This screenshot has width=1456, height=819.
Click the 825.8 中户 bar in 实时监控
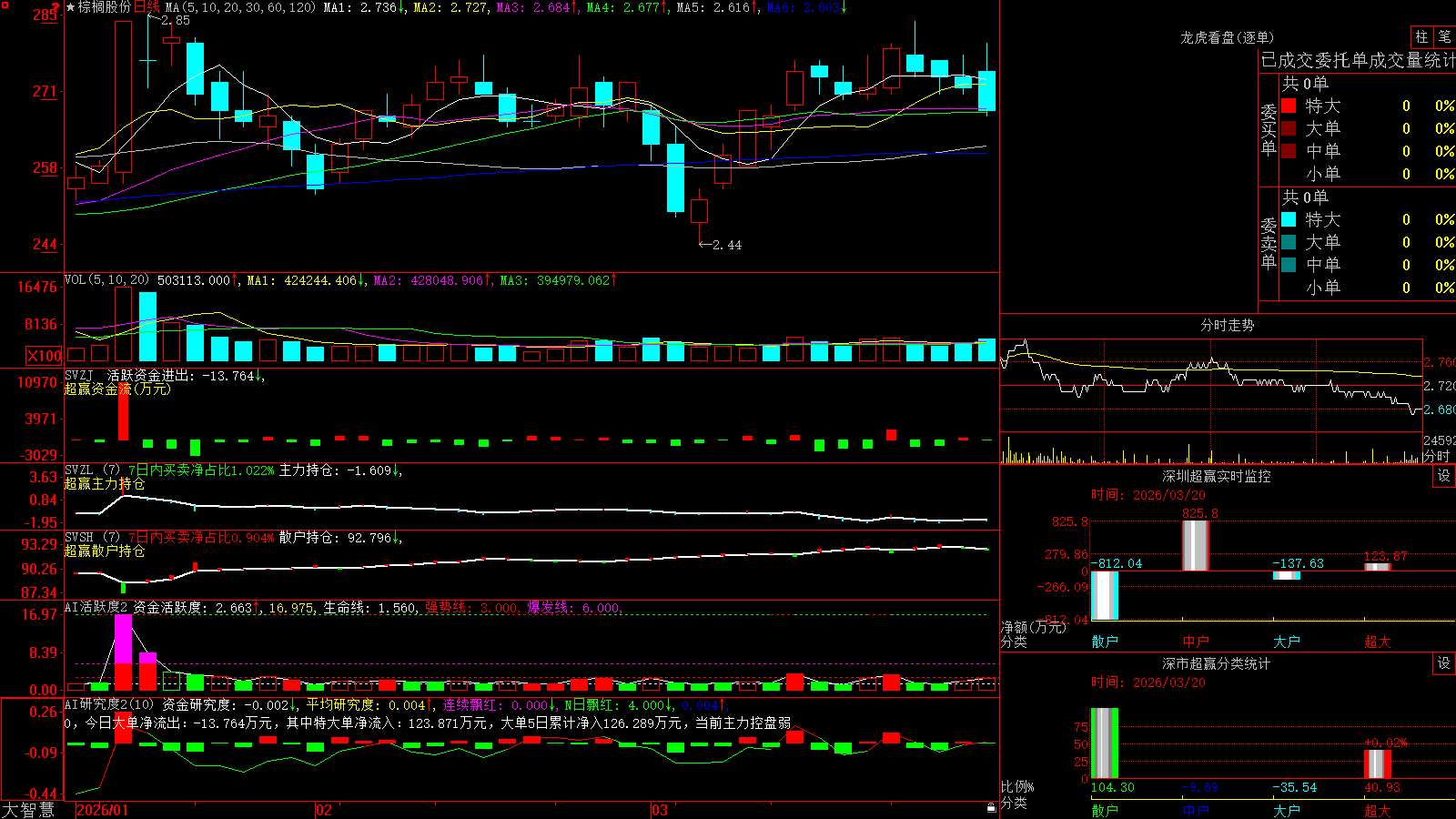1196,546
